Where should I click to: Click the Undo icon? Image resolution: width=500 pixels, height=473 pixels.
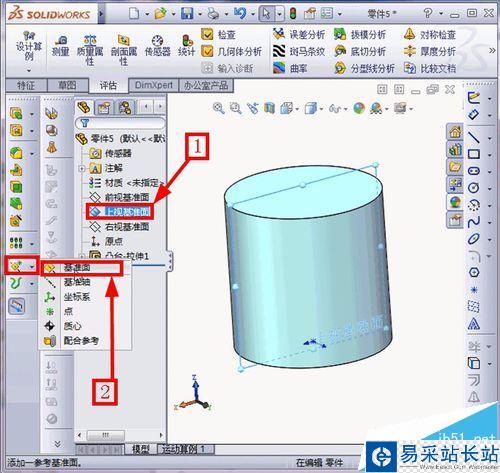[x=240, y=13]
